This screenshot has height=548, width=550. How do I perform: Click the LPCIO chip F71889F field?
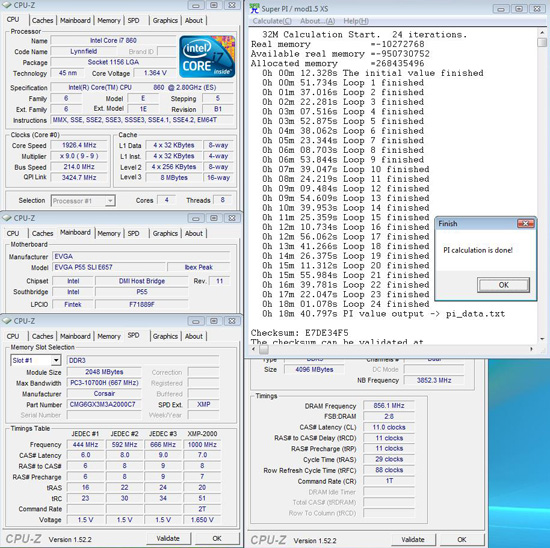(142, 304)
